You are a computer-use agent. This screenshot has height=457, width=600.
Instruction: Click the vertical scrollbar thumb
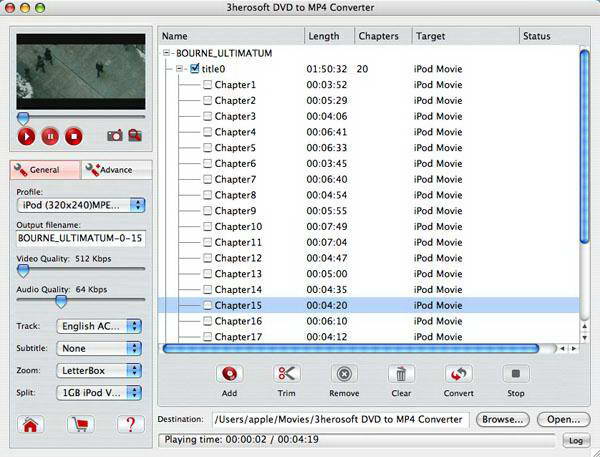pos(584,146)
